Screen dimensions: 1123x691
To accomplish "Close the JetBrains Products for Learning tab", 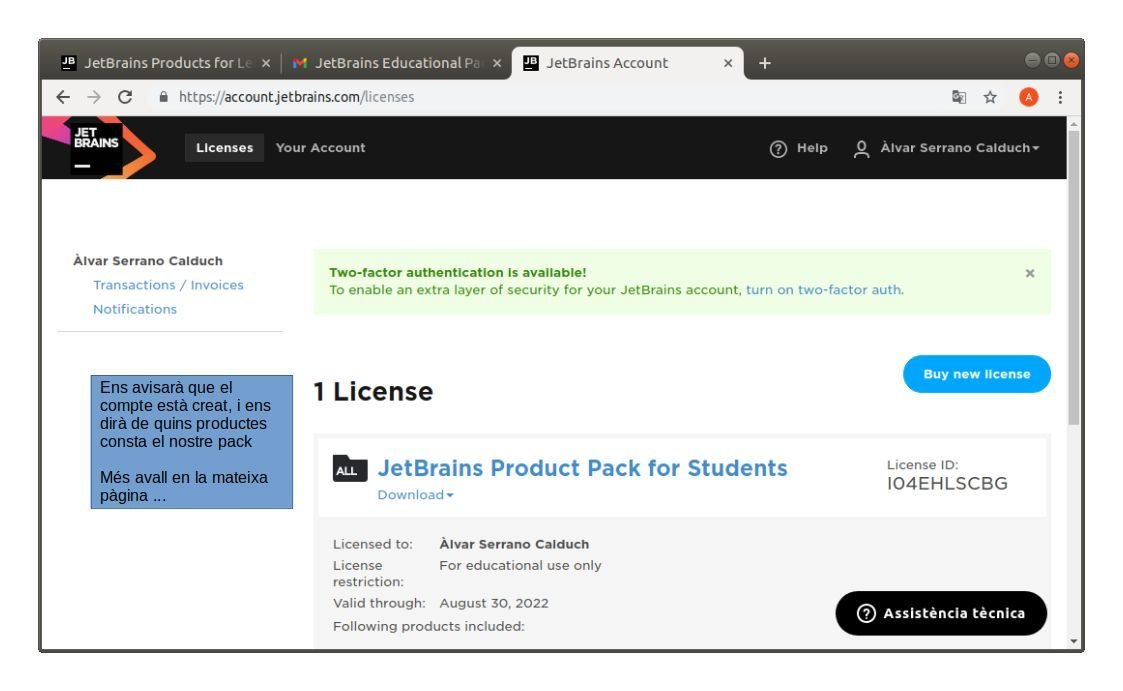I will (266, 63).
